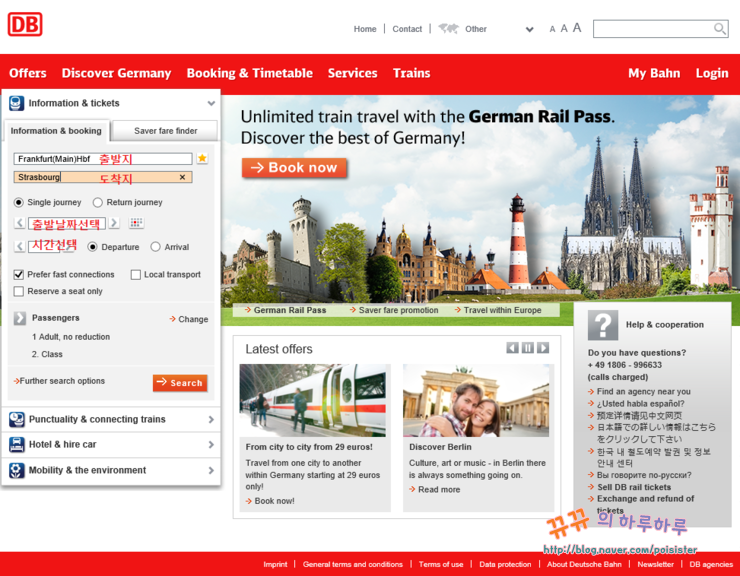Viewport: 740px width, 576px height.
Task: Open the Discover Berlin couple thumbnail
Action: coord(476,400)
